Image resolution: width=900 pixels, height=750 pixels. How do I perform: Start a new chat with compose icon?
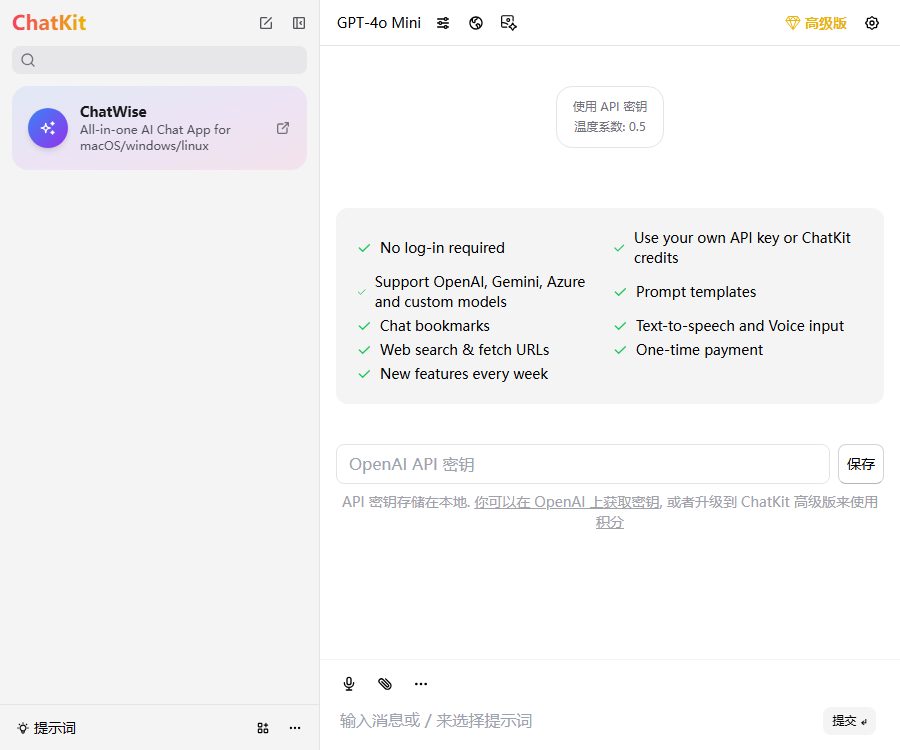tap(266, 23)
